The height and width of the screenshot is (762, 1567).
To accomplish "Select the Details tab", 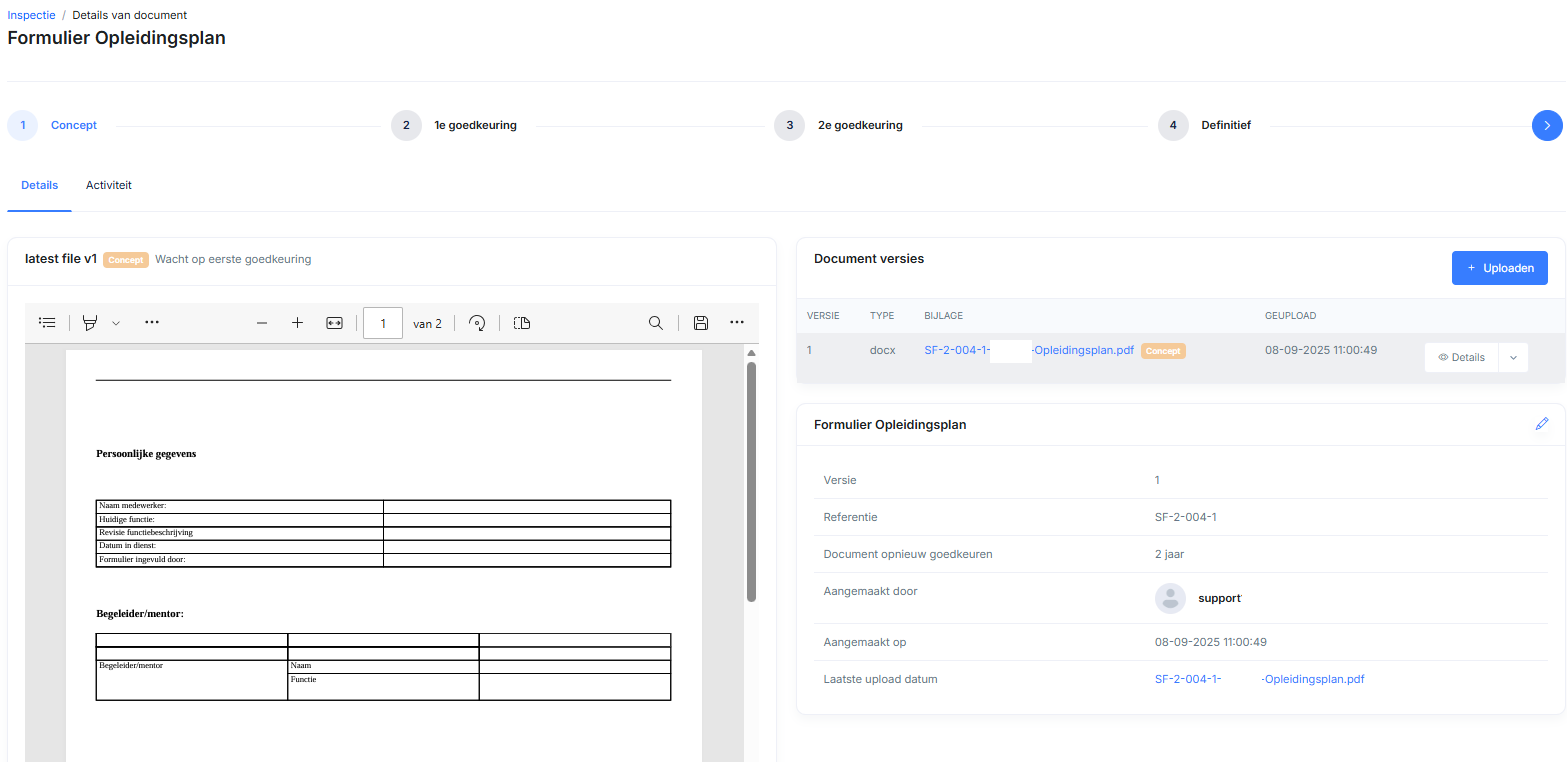I will click(x=40, y=186).
